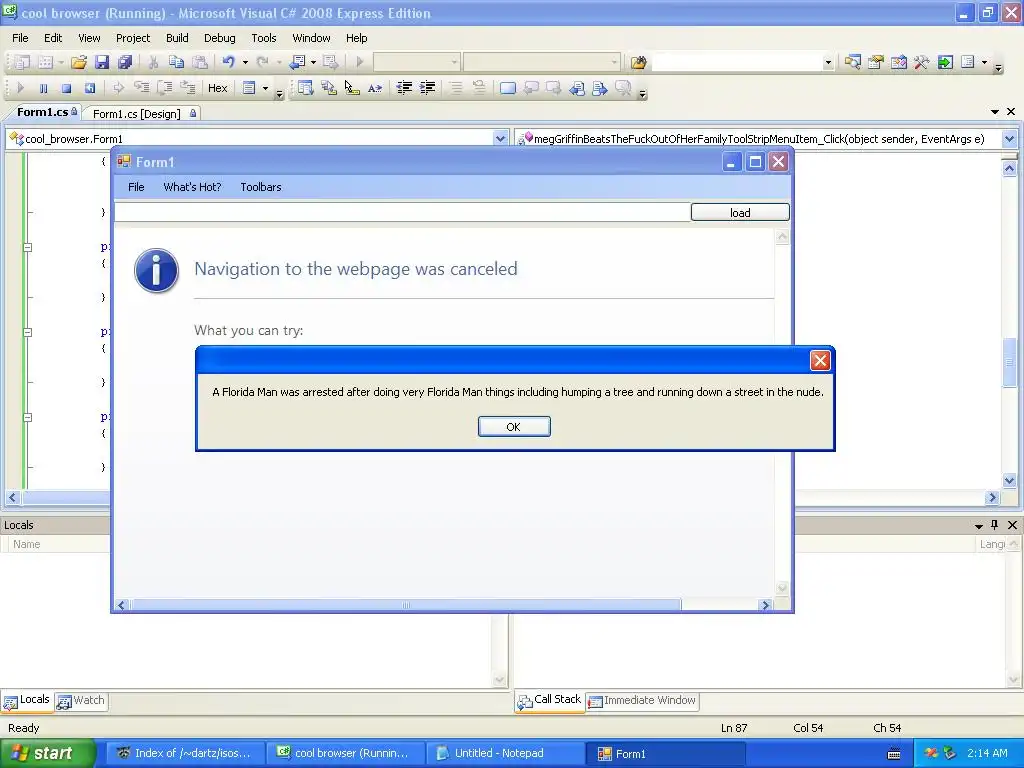Open the Object Browser icon
The image size is (1024, 768).
click(899, 62)
